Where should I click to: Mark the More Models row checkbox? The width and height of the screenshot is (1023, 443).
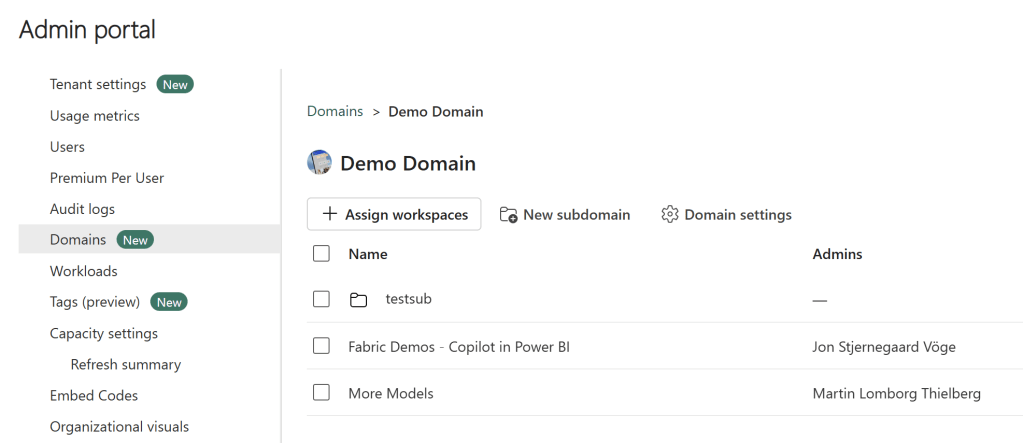(x=321, y=393)
